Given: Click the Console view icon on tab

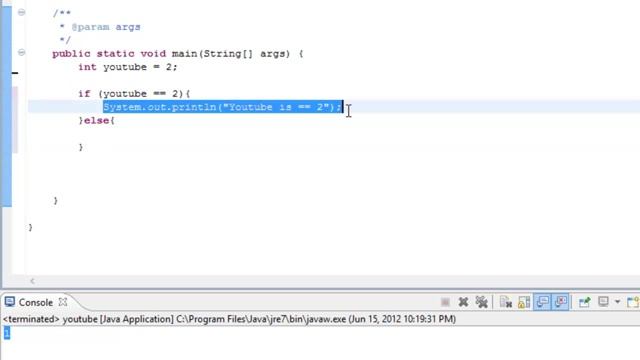Looking at the screenshot, I should pos(10,302).
